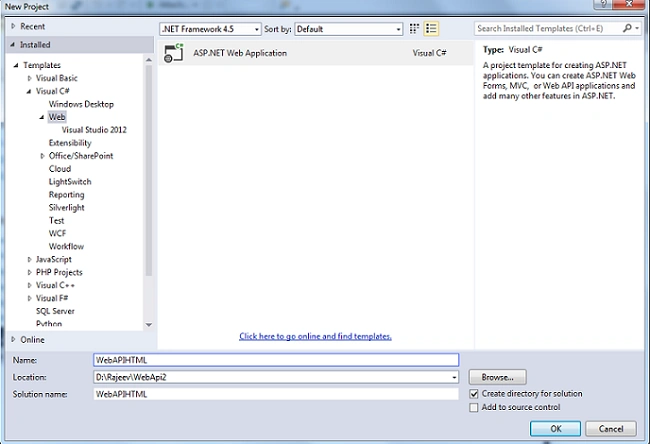Viewport: 650px width, 444px height.
Task: Select the Silverlight template category
Action: click(66, 208)
